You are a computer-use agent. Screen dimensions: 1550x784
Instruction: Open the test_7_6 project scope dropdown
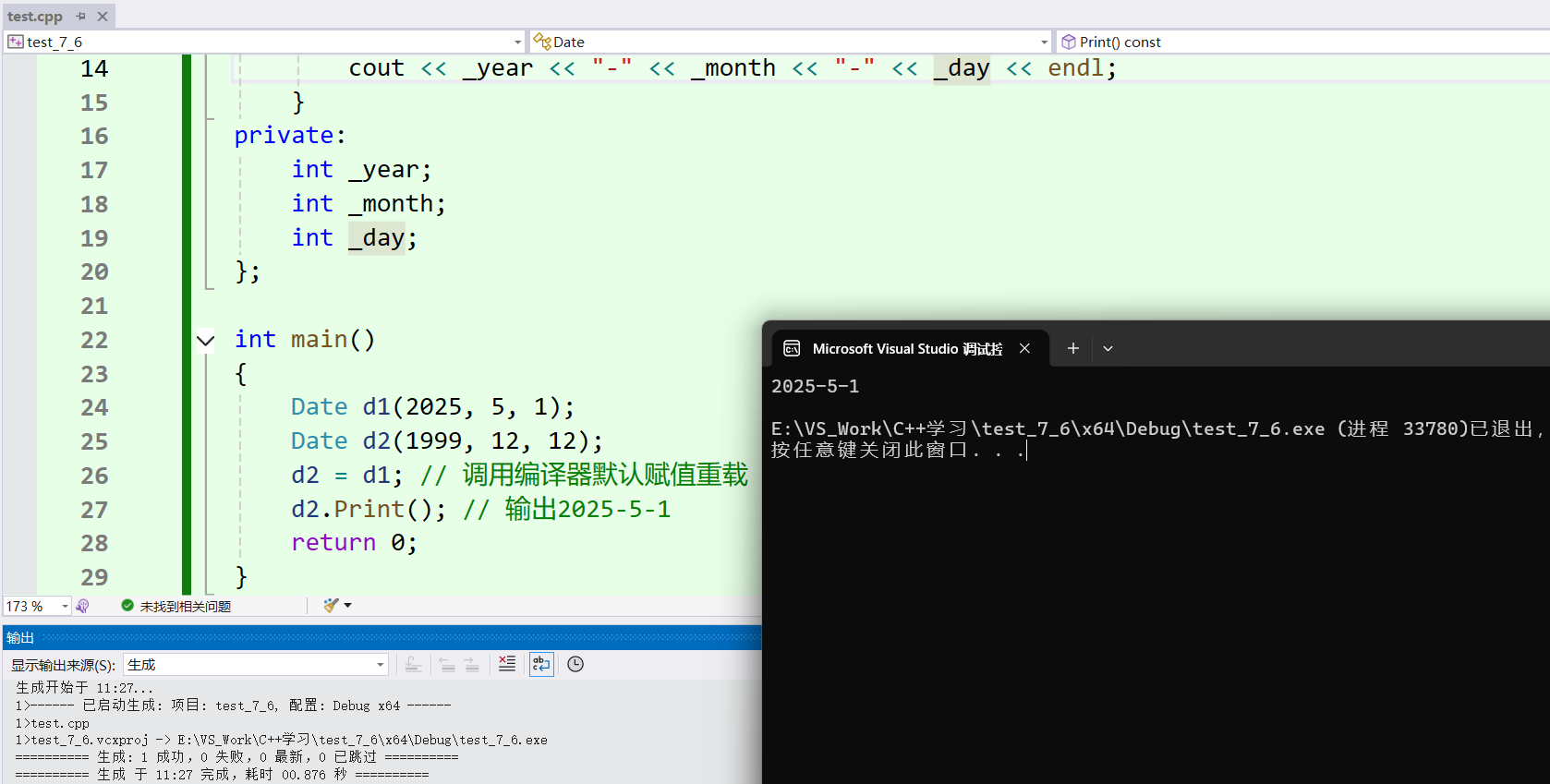[x=517, y=42]
